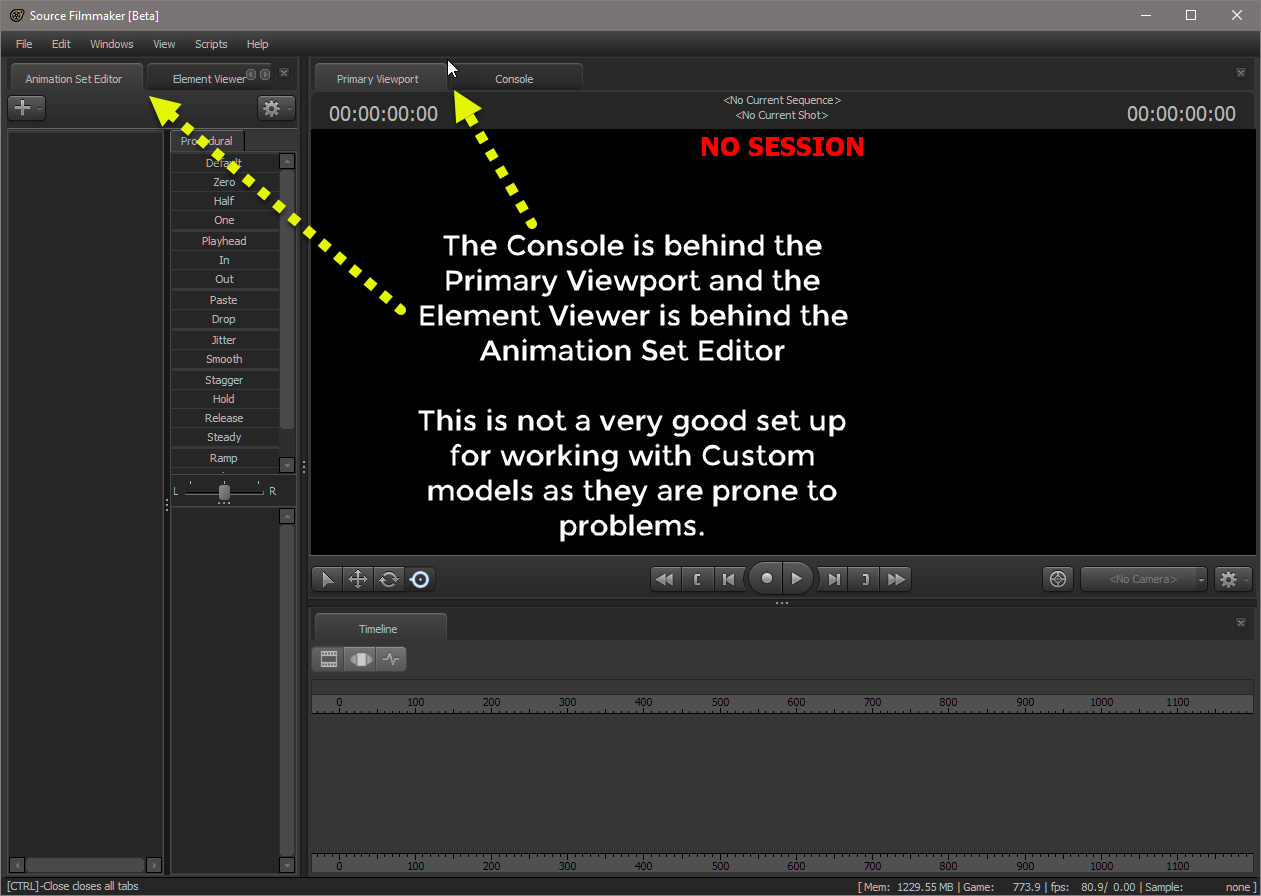Open the Scripts menu
The height and width of the screenshot is (896, 1261).
pyautogui.click(x=211, y=44)
